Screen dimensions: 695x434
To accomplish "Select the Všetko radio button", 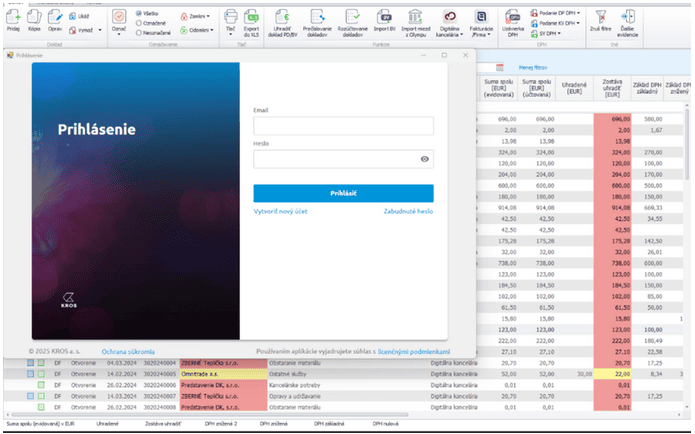I will pyautogui.click(x=137, y=12).
